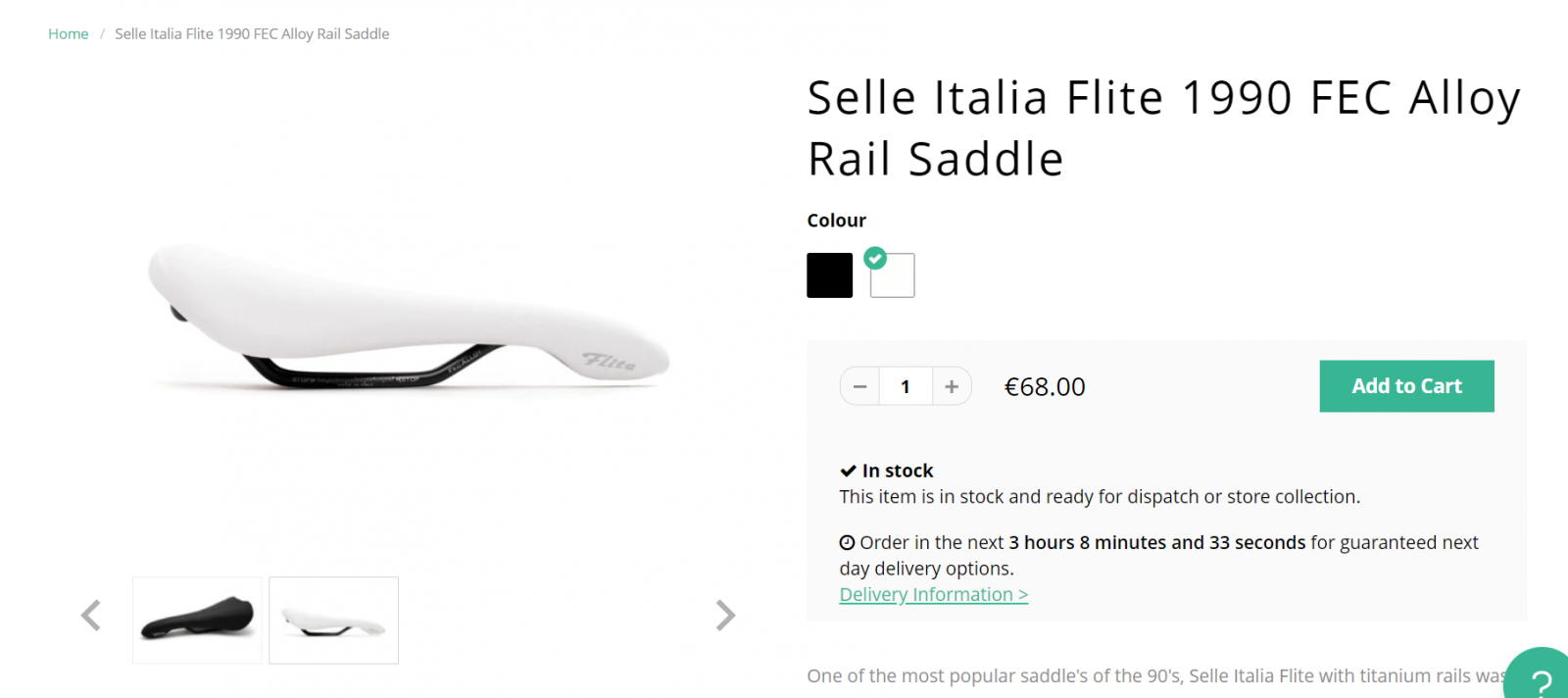This screenshot has width=1568, height=698.
Task: Show previous thumbnail with left chevron
Action: [x=91, y=616]
